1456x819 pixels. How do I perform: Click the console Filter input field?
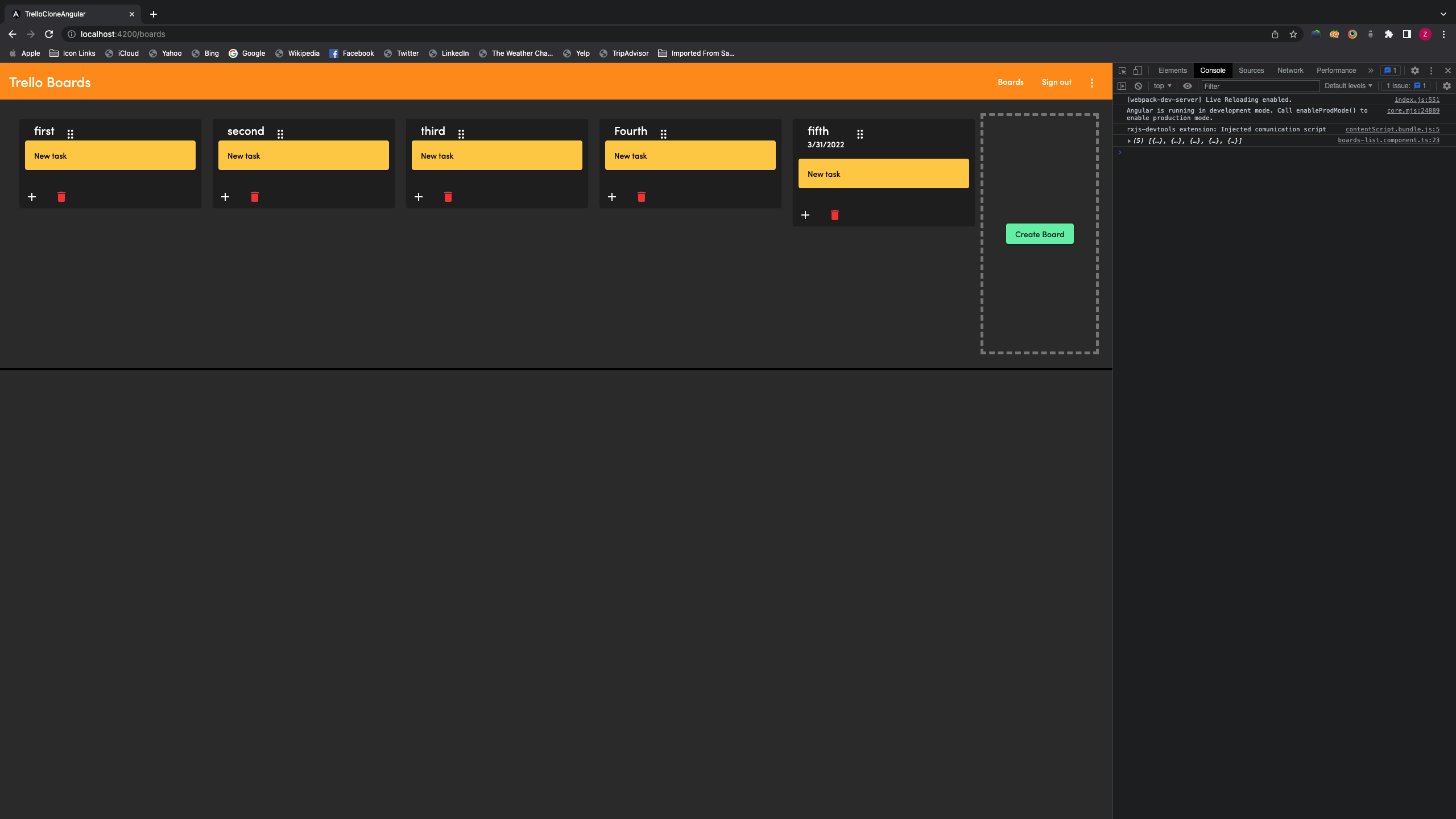1260,86
